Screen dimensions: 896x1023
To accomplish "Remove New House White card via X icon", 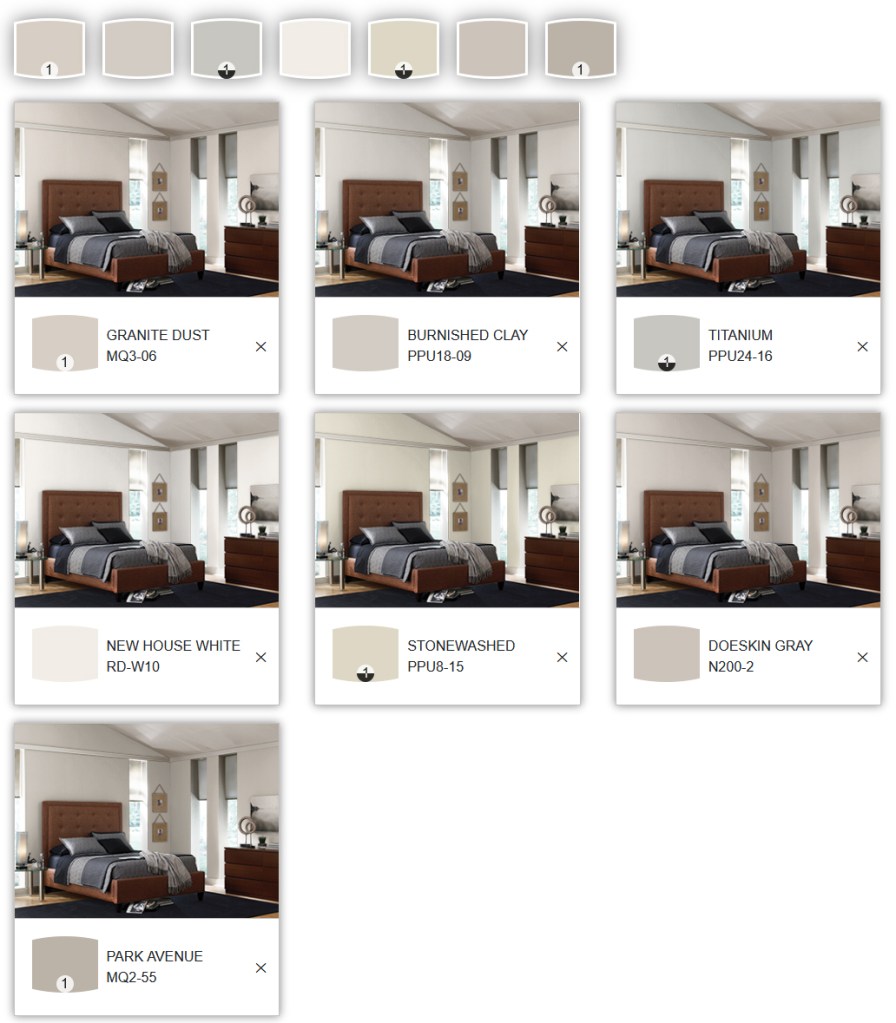I will coord(261,657).
